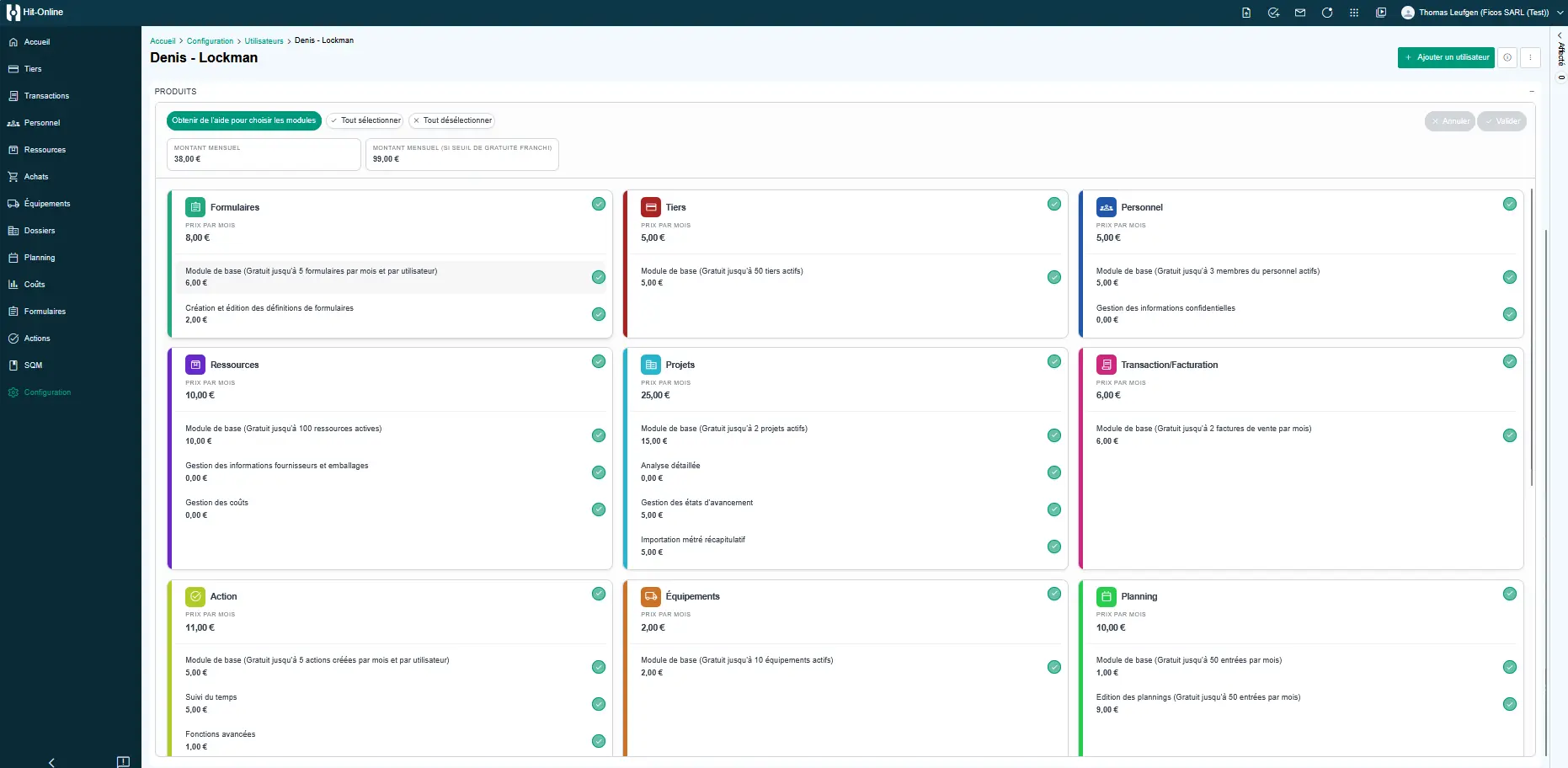Toggle Importation métré récapitulatif checkmark
1568x768 pixels.
pyautogui.click(x=1054, y=547)
